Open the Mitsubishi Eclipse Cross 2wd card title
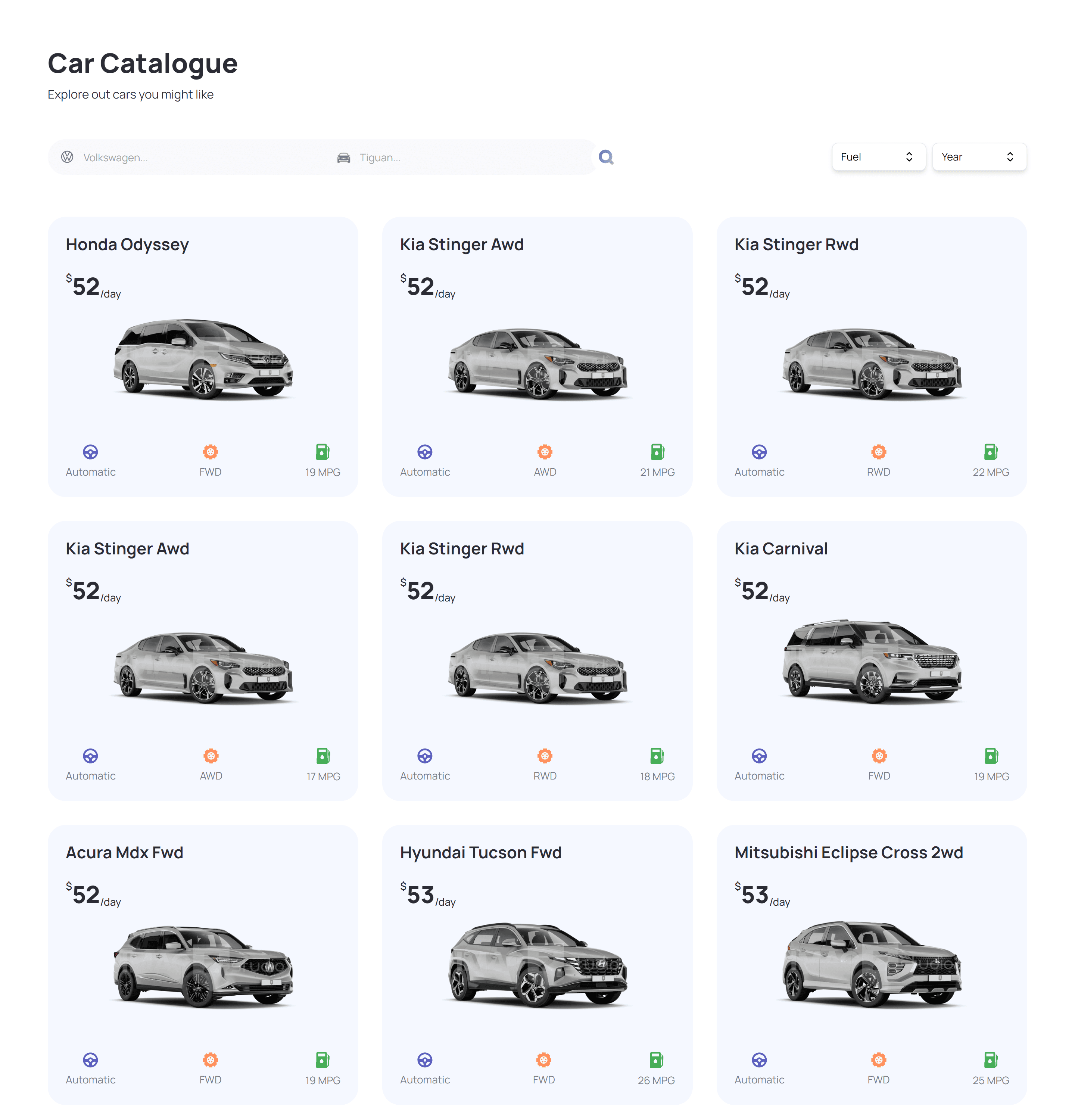1075x1120 pixels. pyautogui.click(x=848, y=852)
